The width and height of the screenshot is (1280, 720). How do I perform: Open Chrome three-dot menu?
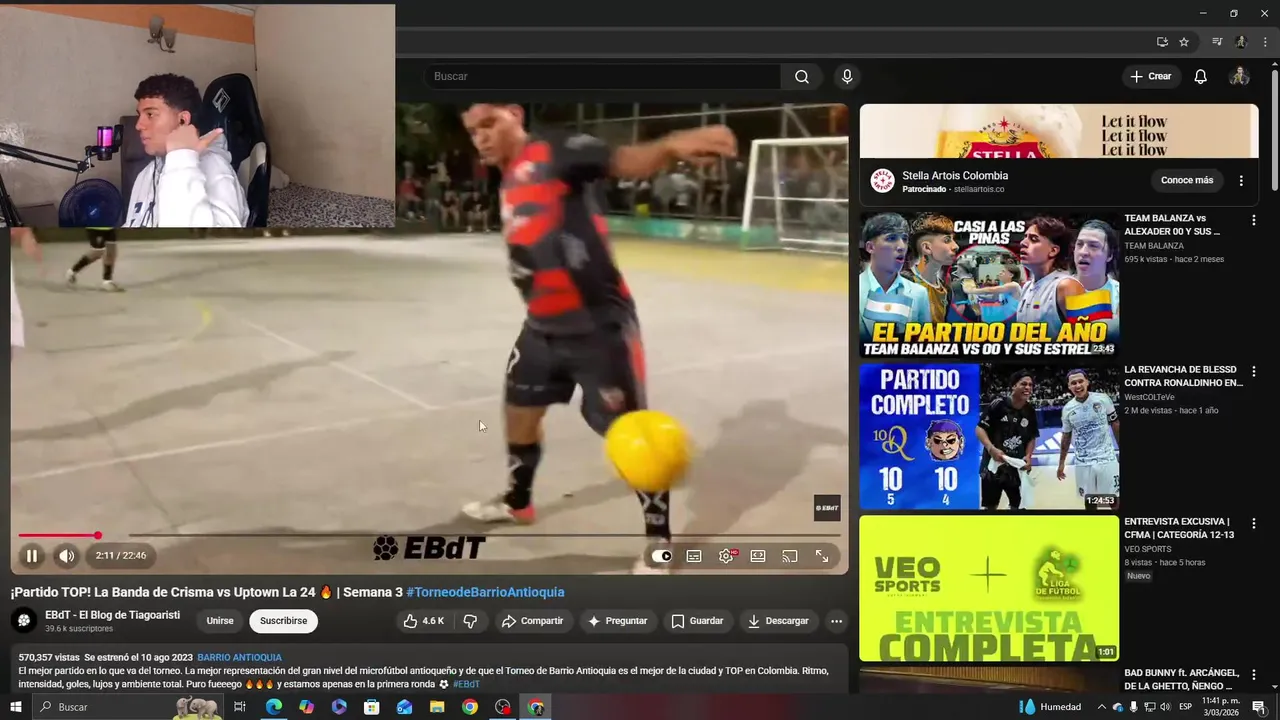[x=1265, y=42]
